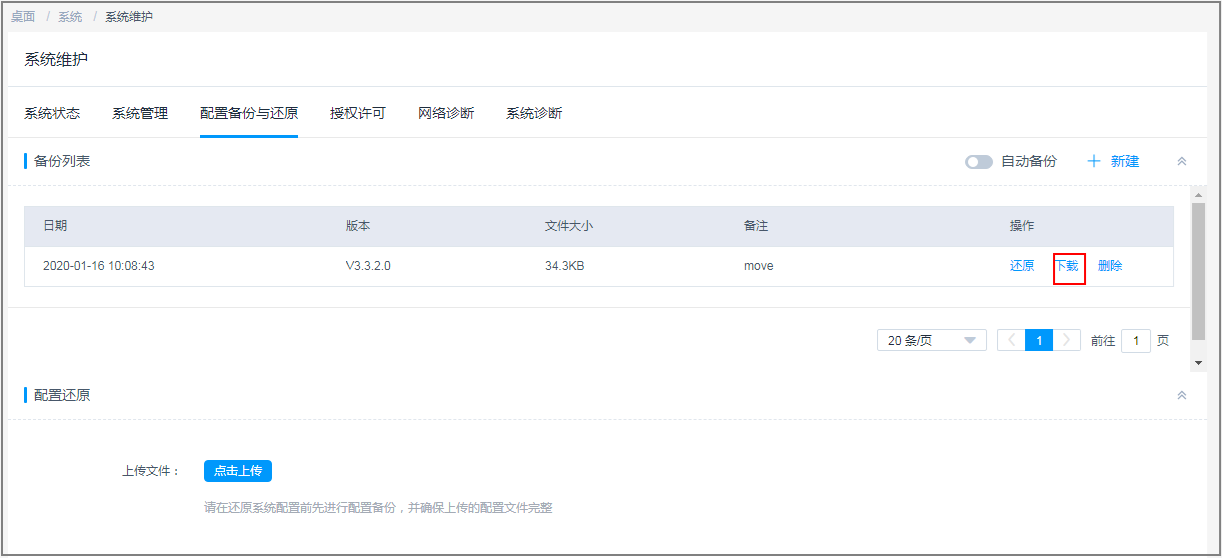Go to next page arrow
The image size is (1222, 558).
tap(1068, 341)
